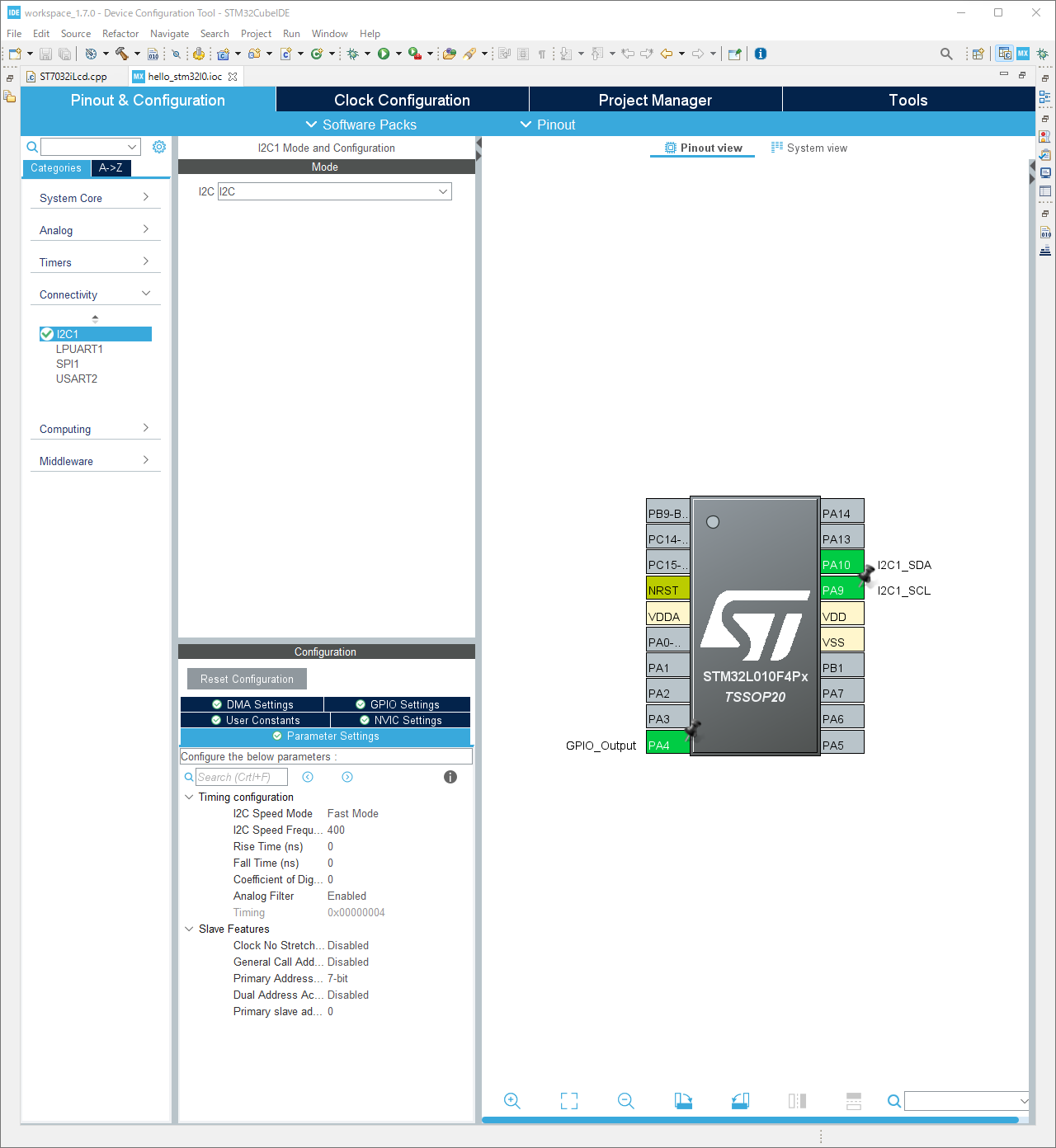Open the Project menu
The height and width of the screenshot is (1148, 1056).
point(256,34)
